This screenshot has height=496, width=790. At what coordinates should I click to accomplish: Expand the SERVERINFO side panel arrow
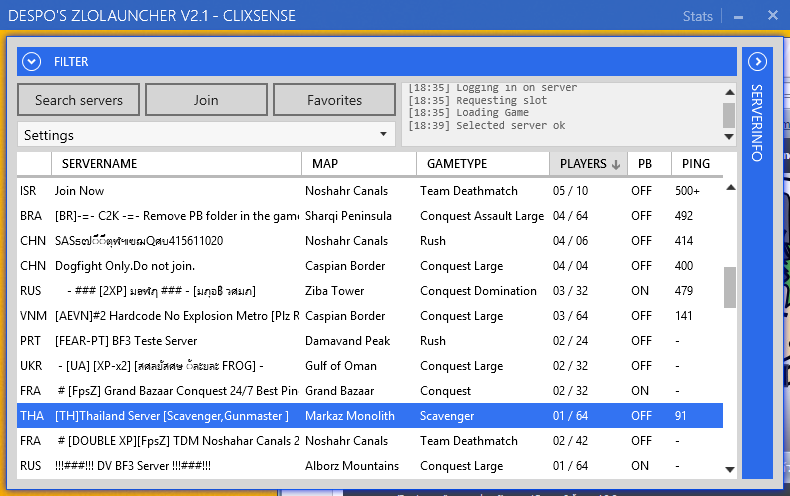pyautogui.click(x=757, y=62)
